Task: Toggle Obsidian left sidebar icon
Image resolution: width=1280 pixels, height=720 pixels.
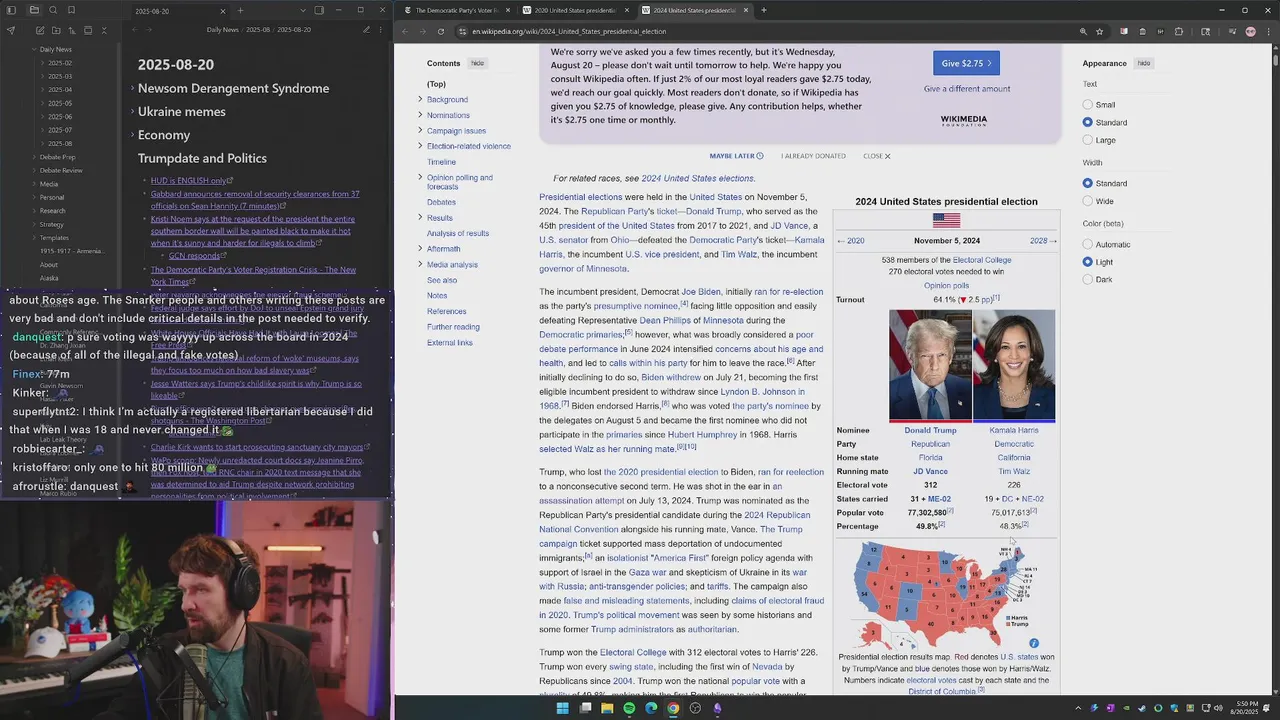Action: click(11, 10)
